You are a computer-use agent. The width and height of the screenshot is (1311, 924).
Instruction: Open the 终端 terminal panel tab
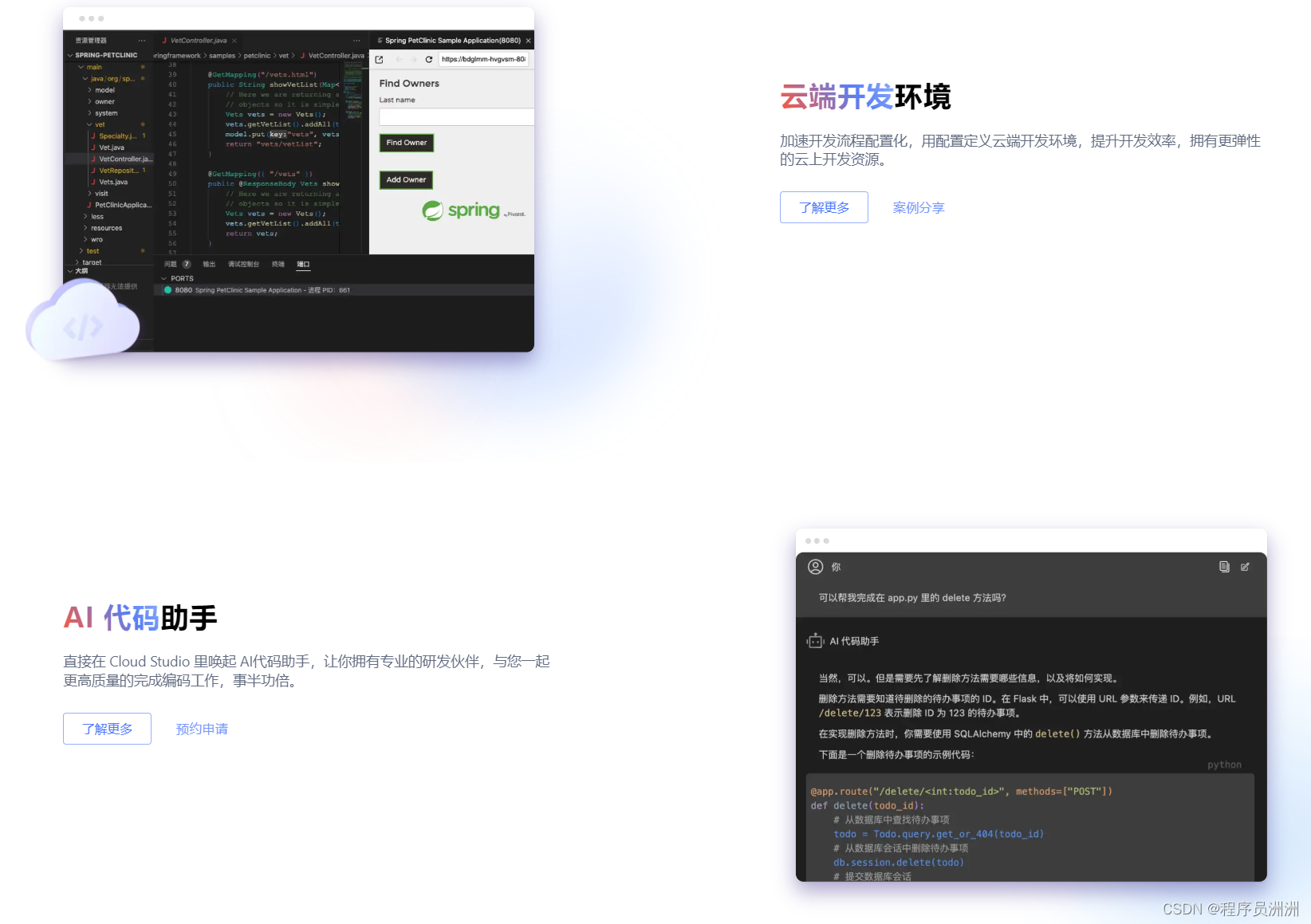tap(278, 264)
